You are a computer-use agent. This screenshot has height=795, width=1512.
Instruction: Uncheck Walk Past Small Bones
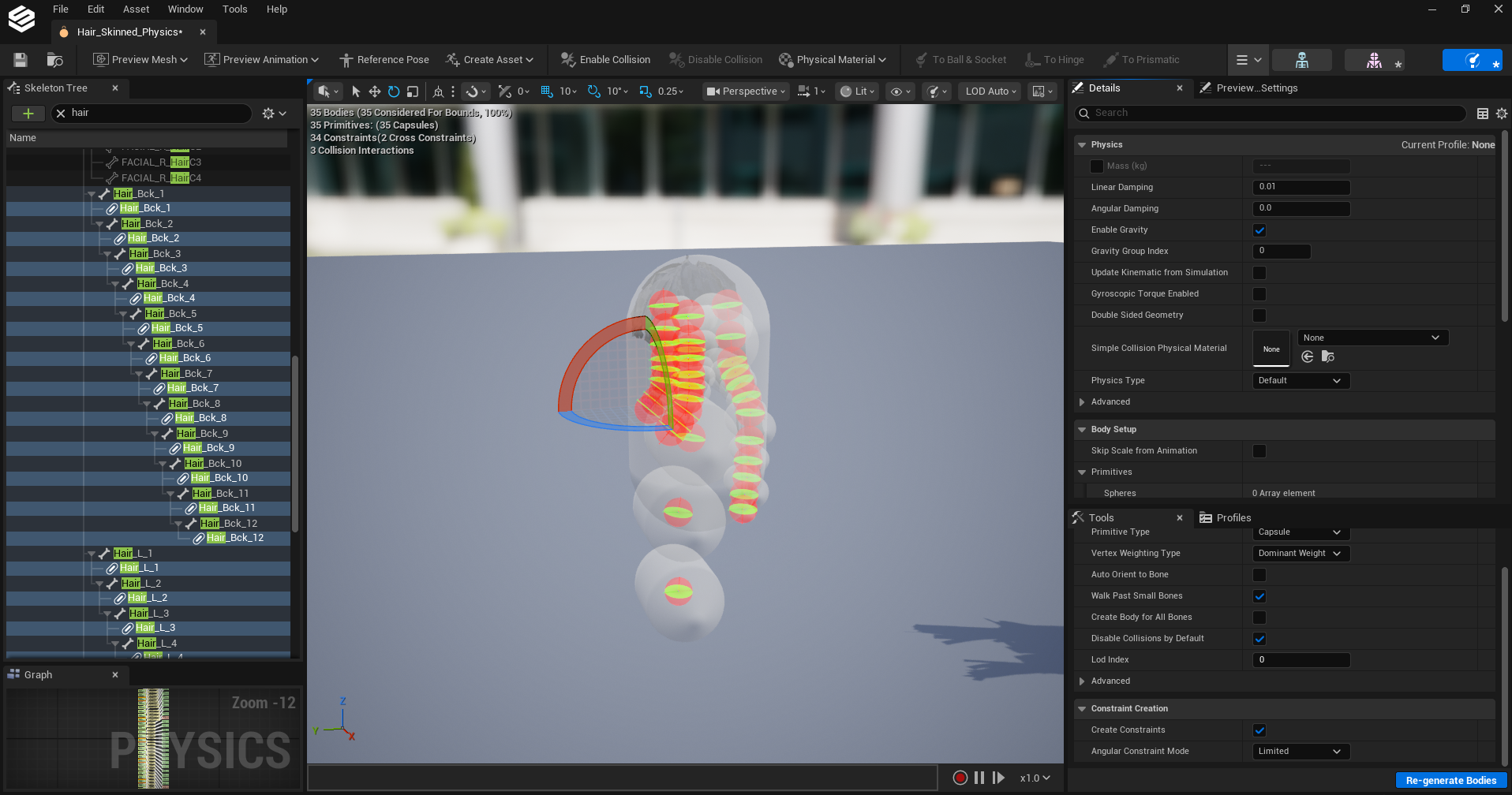pos(1259,596)
